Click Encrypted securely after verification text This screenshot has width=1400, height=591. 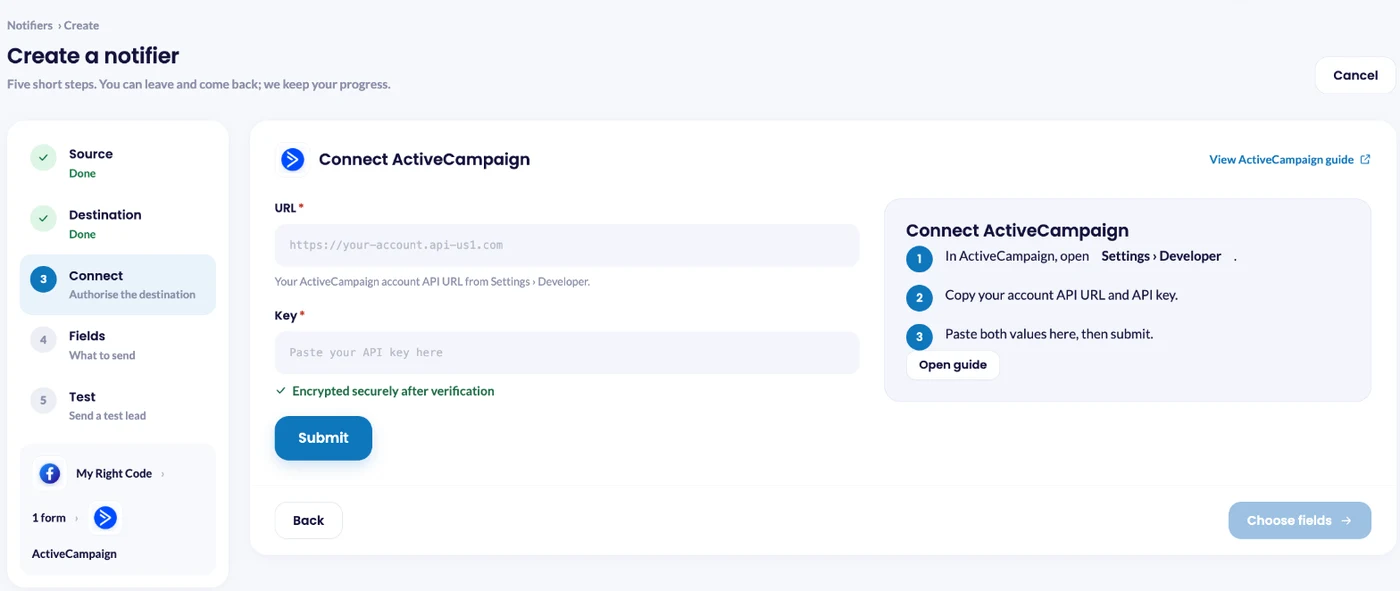(x=393, y=391)
